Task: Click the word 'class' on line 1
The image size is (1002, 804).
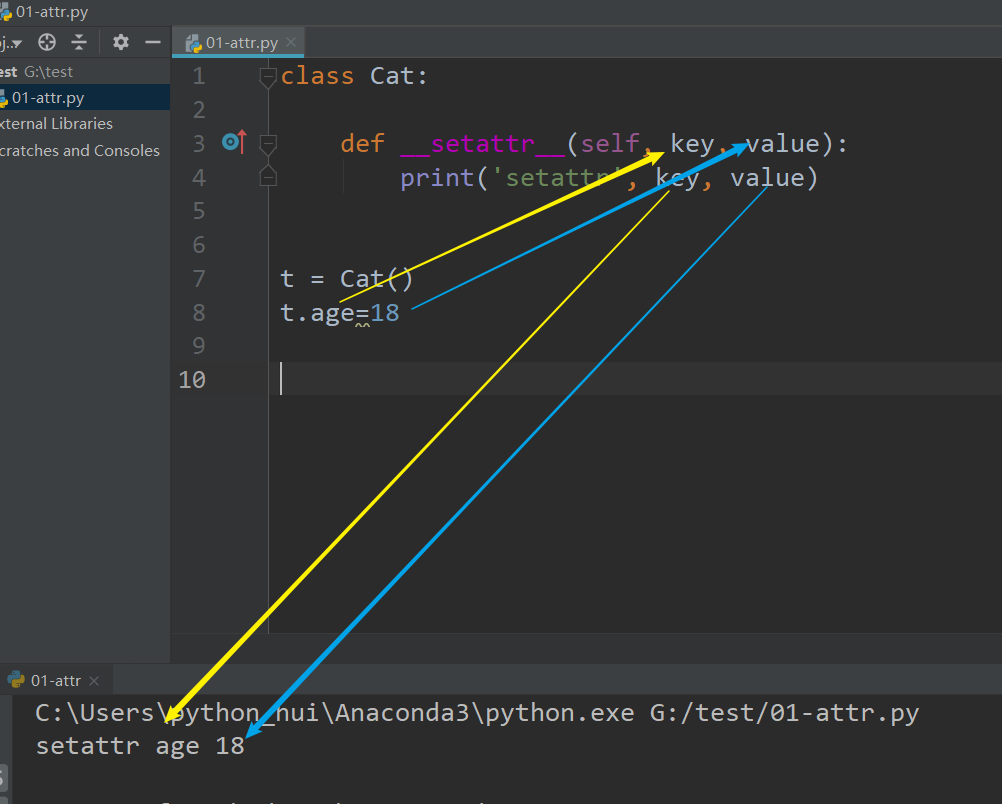Action: (317, 76)
